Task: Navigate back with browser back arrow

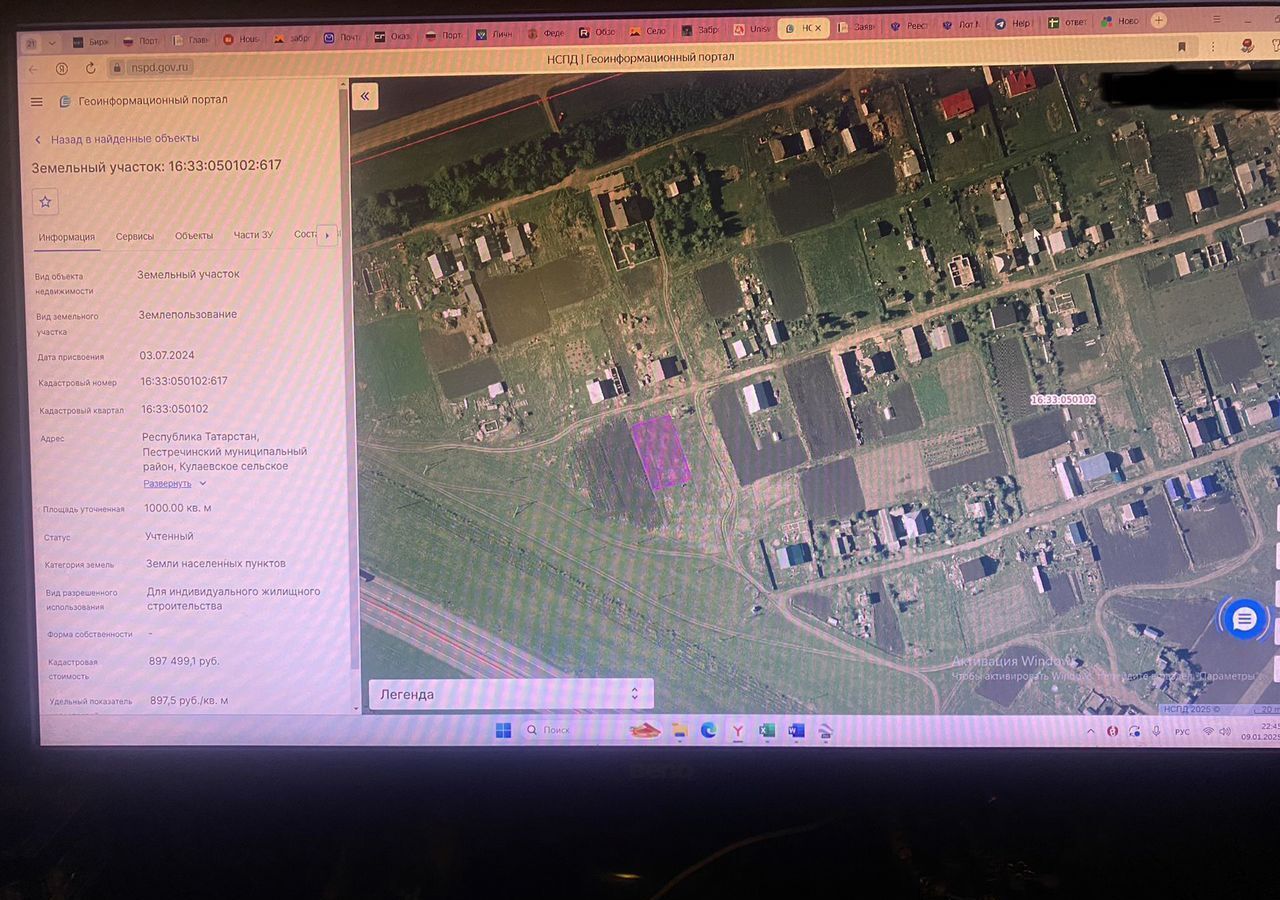Action: pyautogui.click(x=32, y=69)
